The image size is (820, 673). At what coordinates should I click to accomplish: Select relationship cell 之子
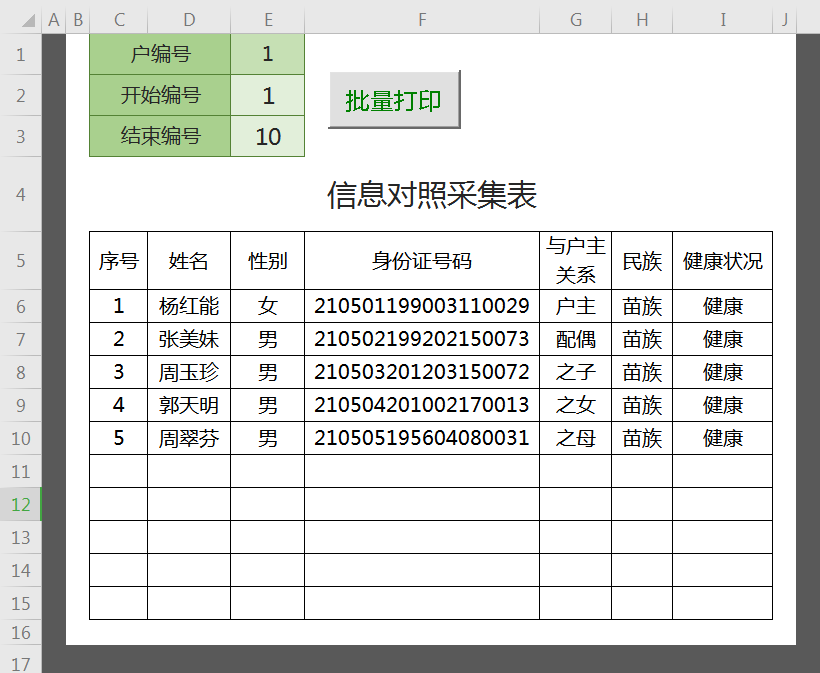tap(576, 372)
